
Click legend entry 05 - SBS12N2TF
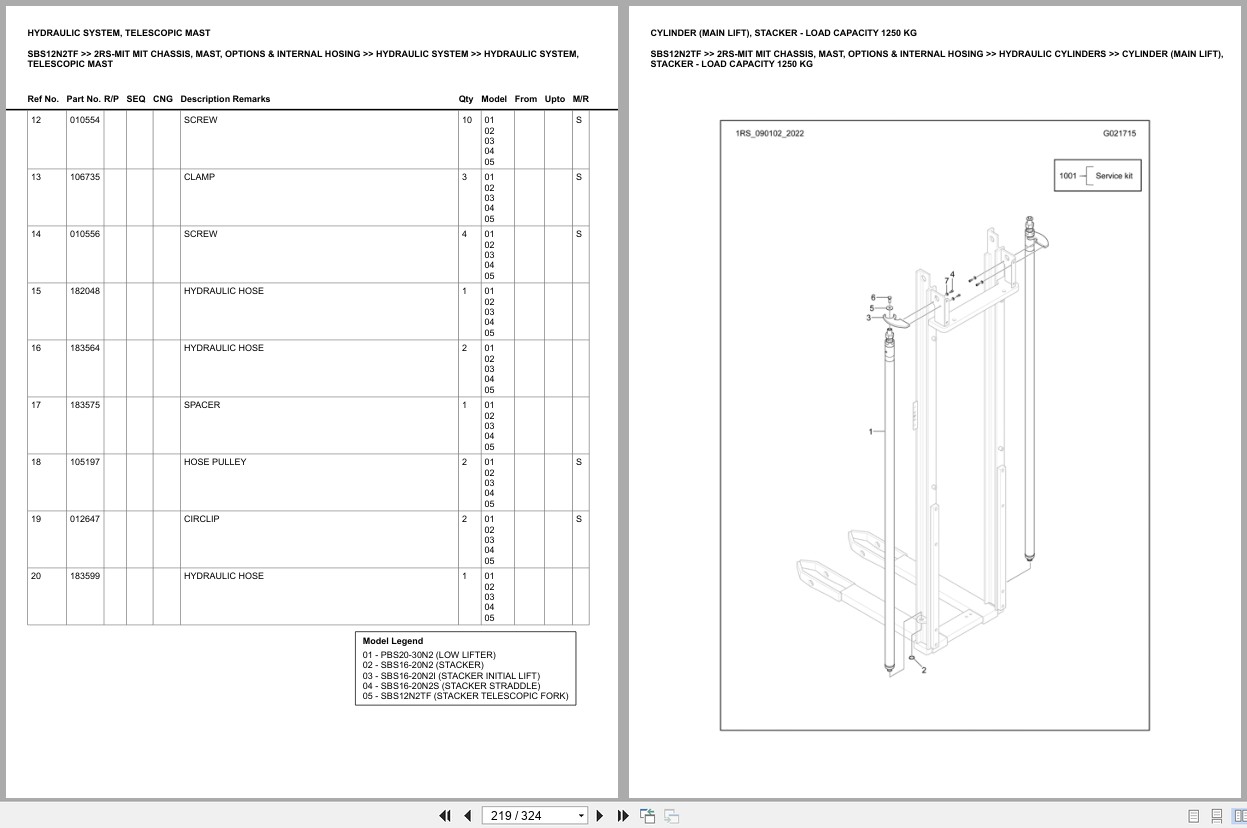(465, 696)
